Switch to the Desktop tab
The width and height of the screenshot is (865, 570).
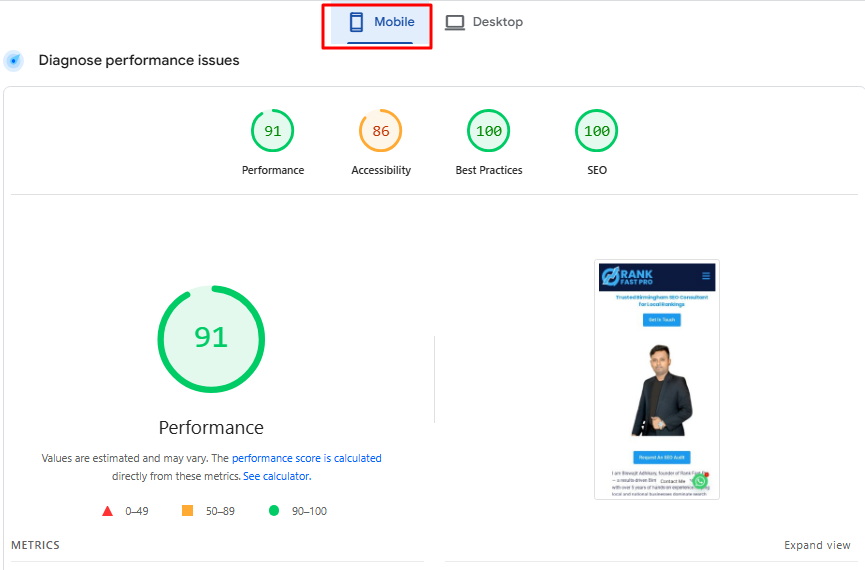pyautogui.click(x=484, y=22)
